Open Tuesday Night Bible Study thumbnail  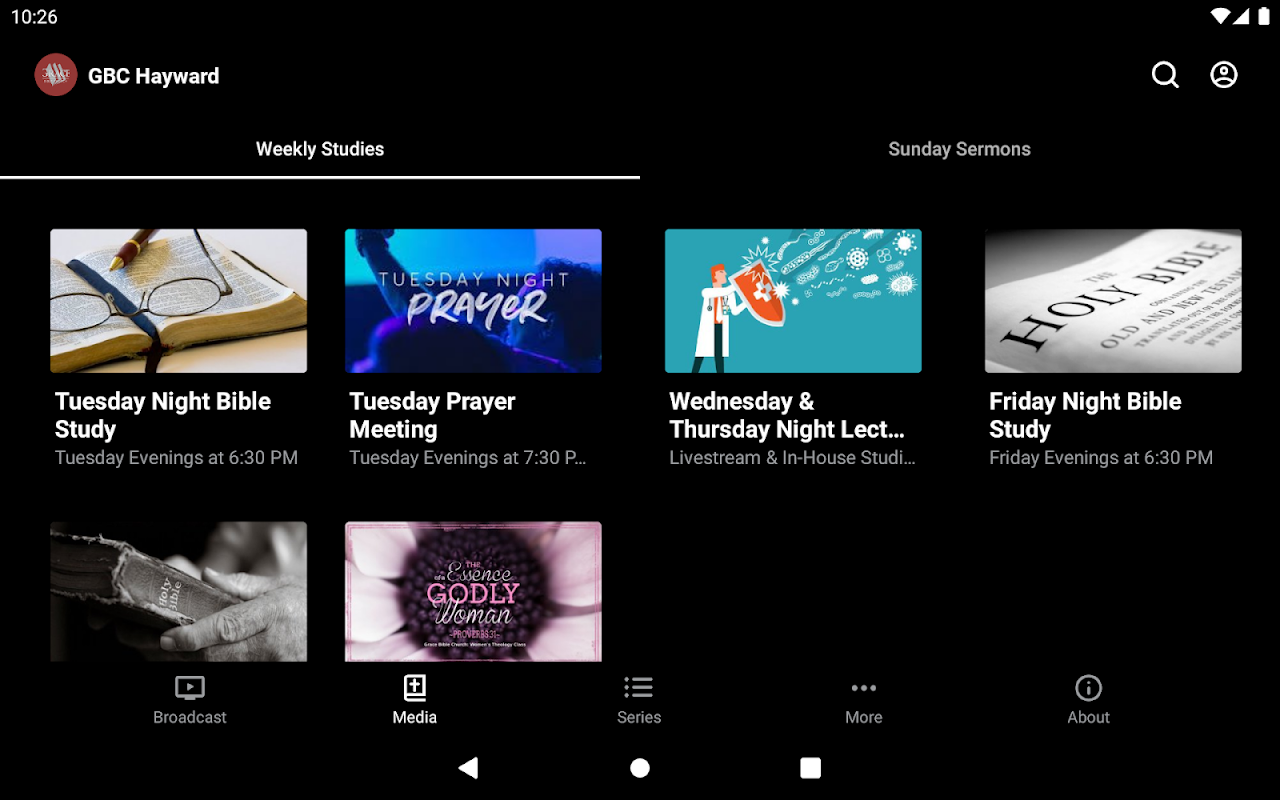179,301
